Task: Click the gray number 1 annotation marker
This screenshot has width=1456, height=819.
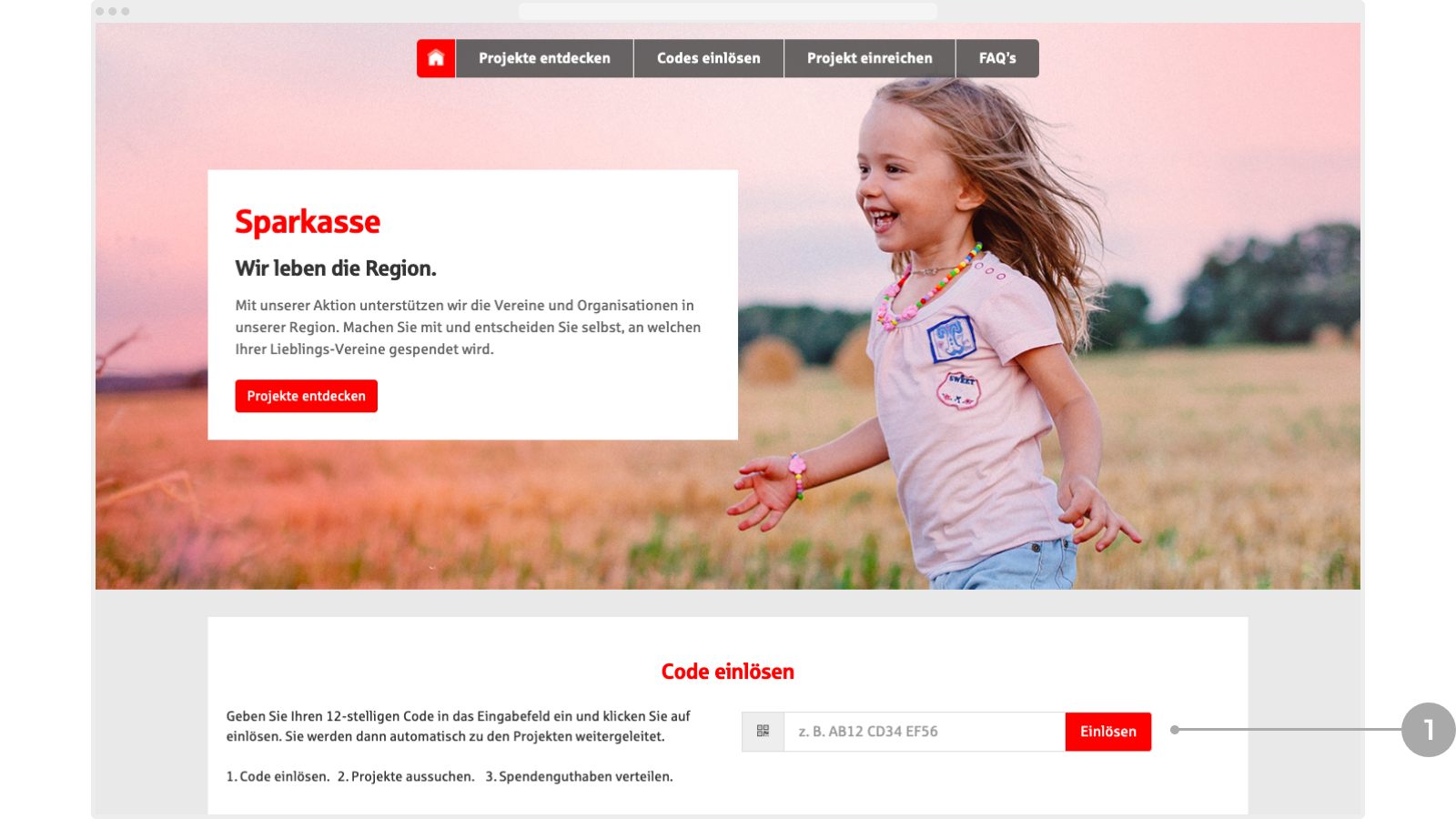Action: [x=1428, y=729]
